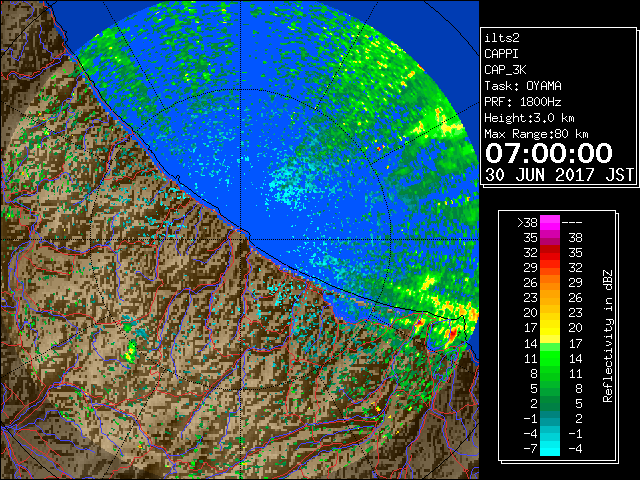This screenshot has height=480, width=640.
Task: Pick the bright green band beside "11"
Action: (x=550, y=358)
